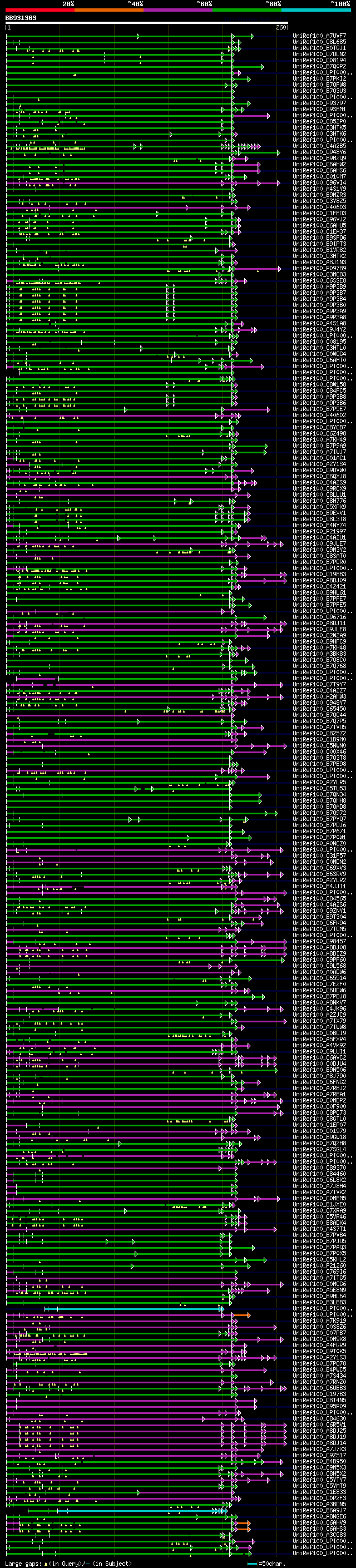Select the UniRef100_Q9PF60 entry
The width and height of the screenshot is (356, 1568).
click(319, 960)
